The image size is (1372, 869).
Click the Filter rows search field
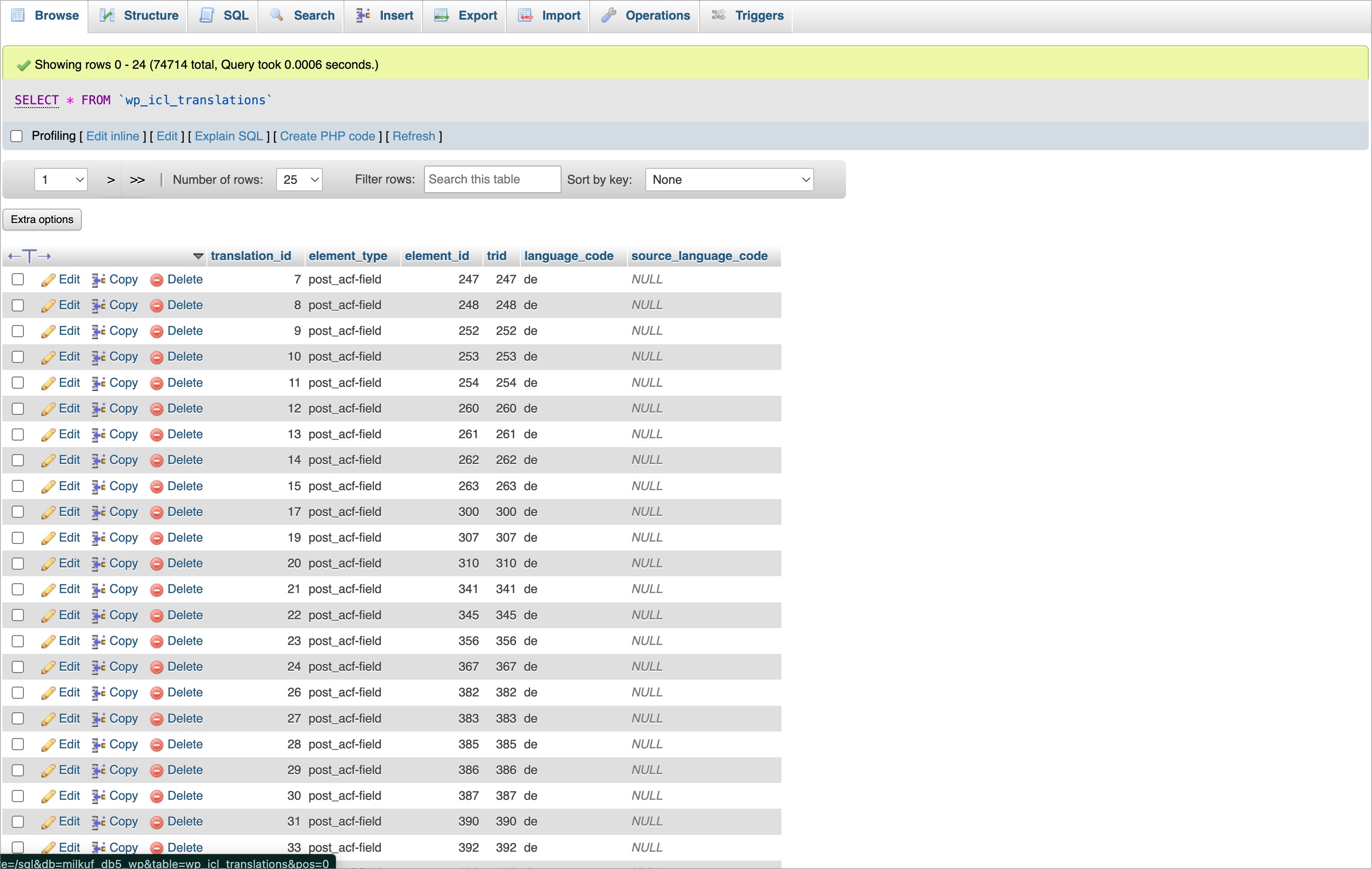[492, 180]
